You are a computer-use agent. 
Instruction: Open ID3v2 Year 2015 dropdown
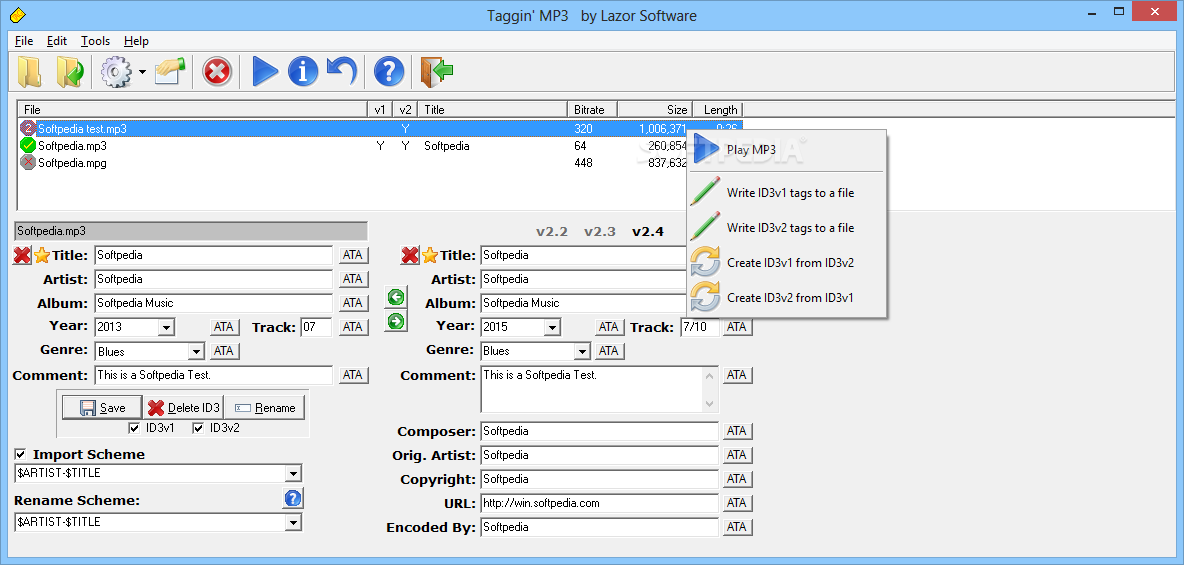coord(553,327)
